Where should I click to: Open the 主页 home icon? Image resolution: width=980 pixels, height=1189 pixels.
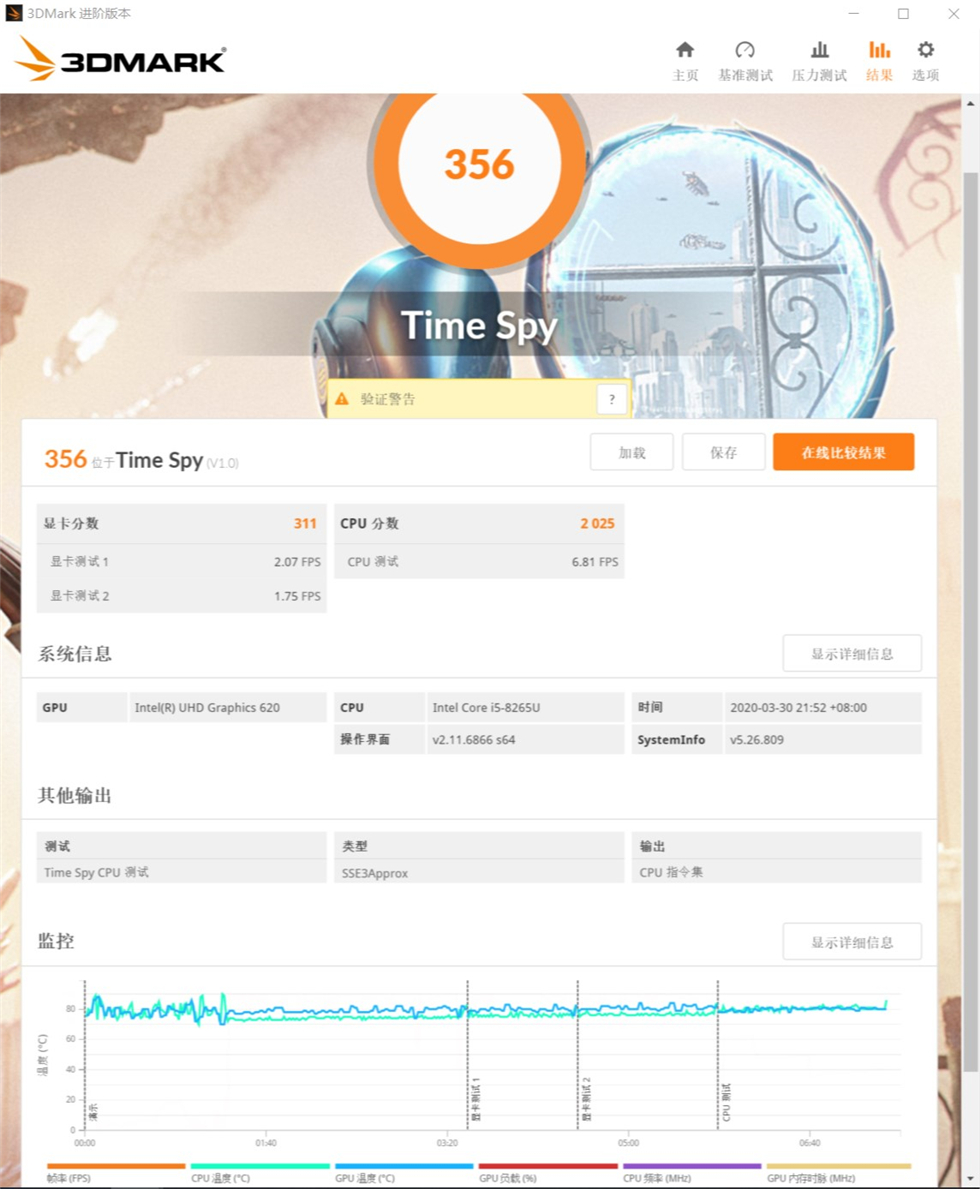tap(686, 49)
